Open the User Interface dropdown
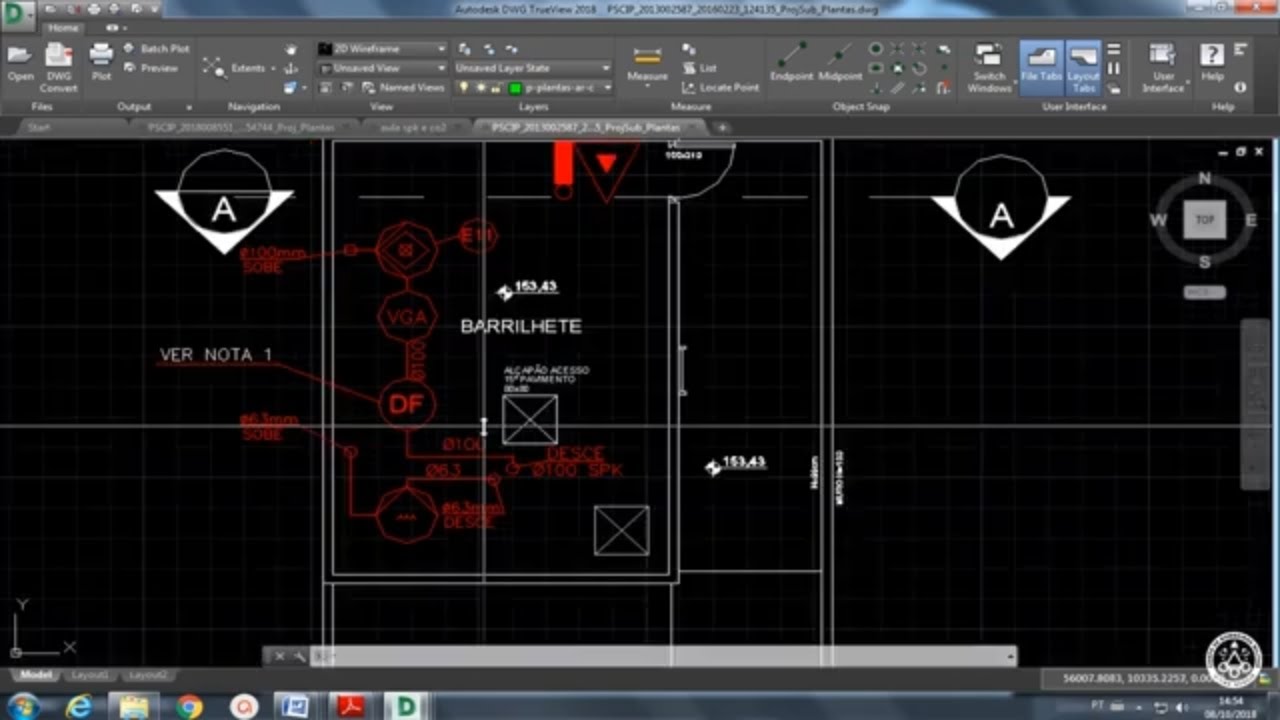1280x720 pixels. pos(1163,67)
